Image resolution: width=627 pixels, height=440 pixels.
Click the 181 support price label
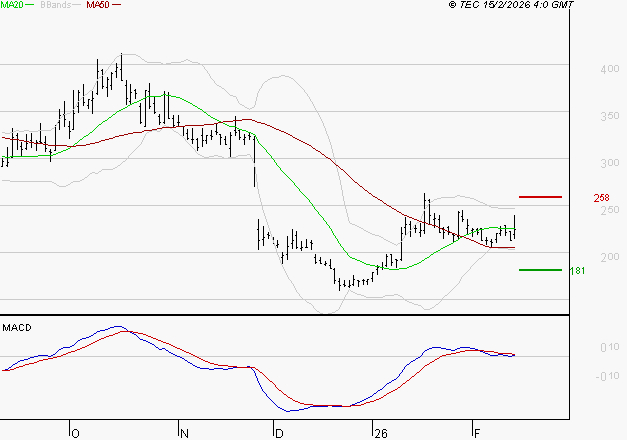(x=576, y=270)
